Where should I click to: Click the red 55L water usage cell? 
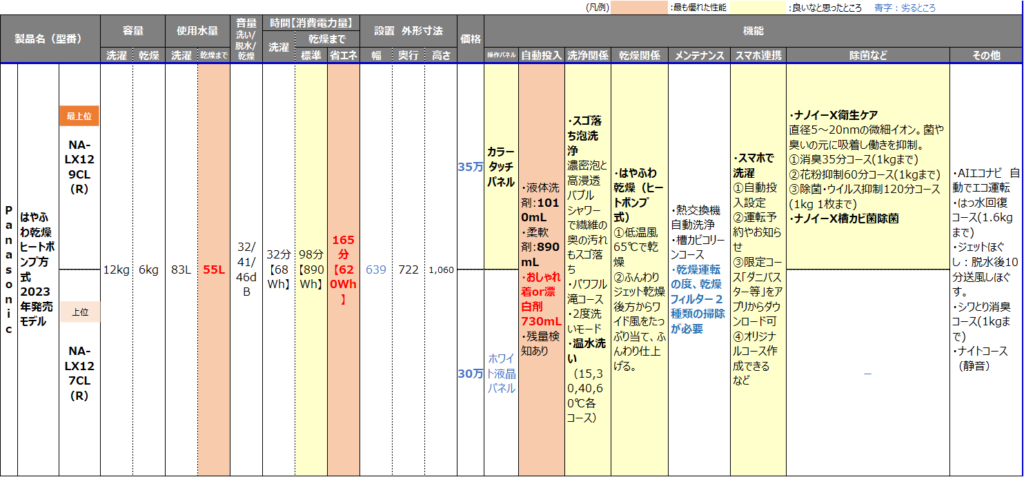coord(214,270)
